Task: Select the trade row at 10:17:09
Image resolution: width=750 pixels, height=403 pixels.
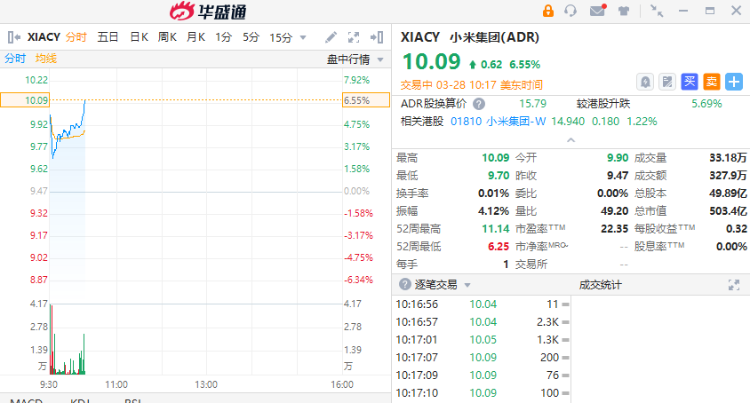Action: (482, 375)
